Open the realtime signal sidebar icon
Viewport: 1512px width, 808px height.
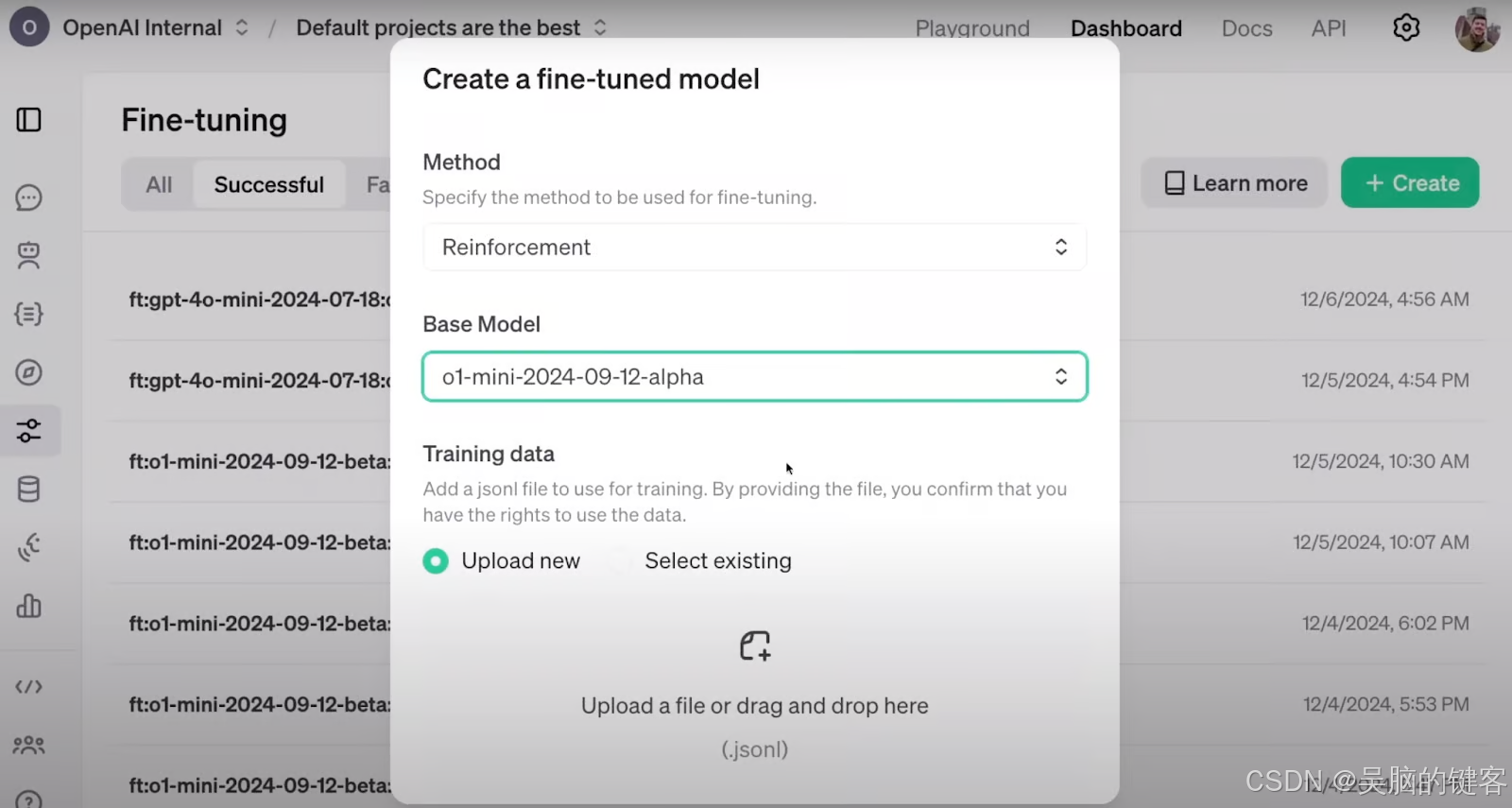coord(28,548)
